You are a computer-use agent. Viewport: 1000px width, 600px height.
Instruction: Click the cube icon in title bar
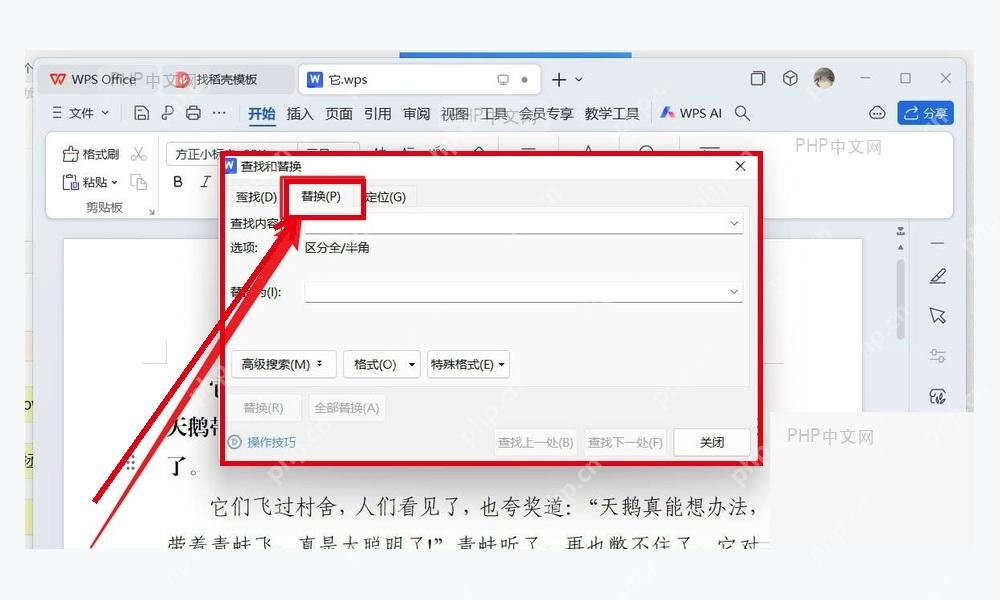(x=790, y=78)
